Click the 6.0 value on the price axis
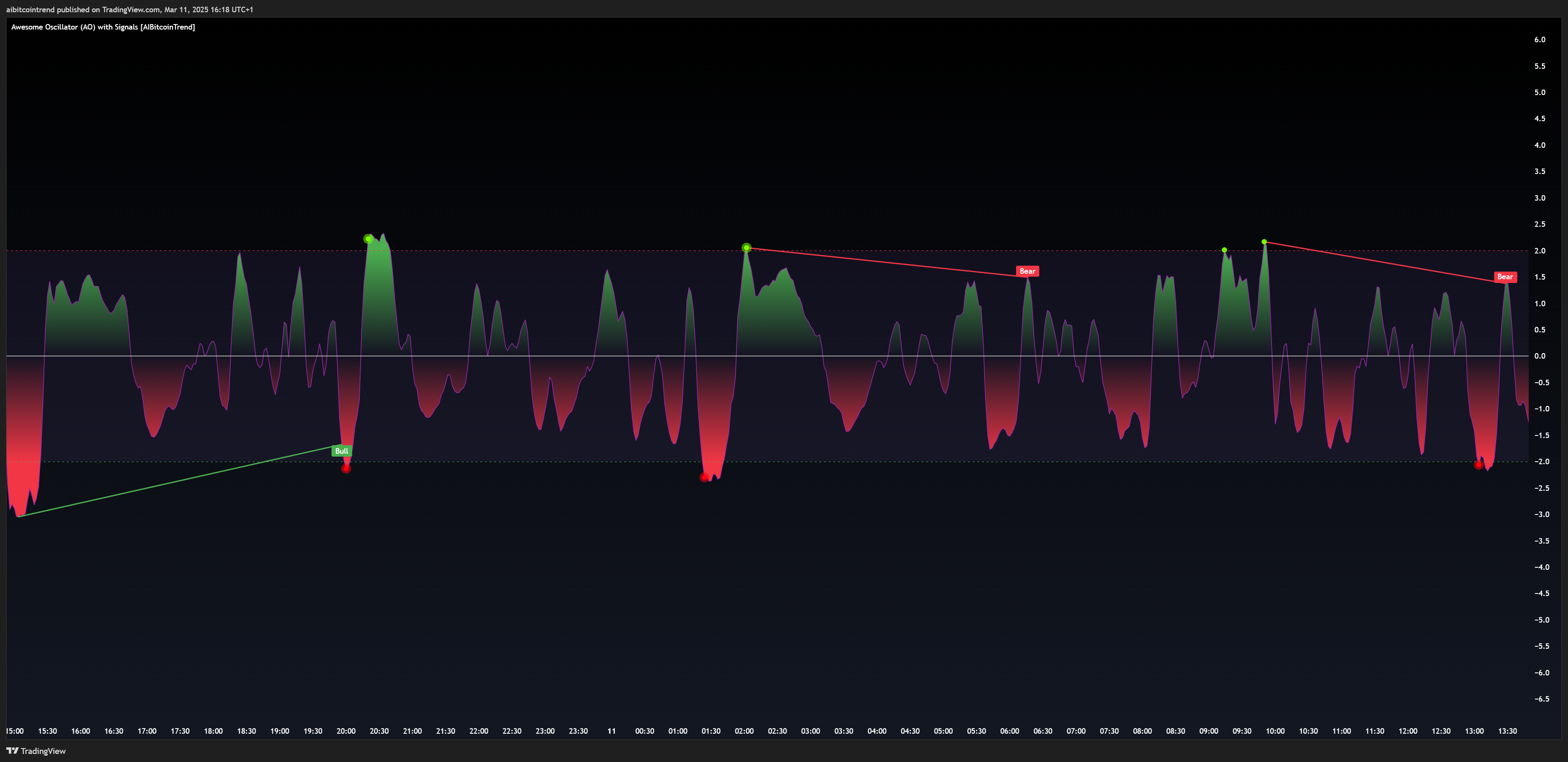This screenshot has height=762, width=1568. coord(1539,40)
